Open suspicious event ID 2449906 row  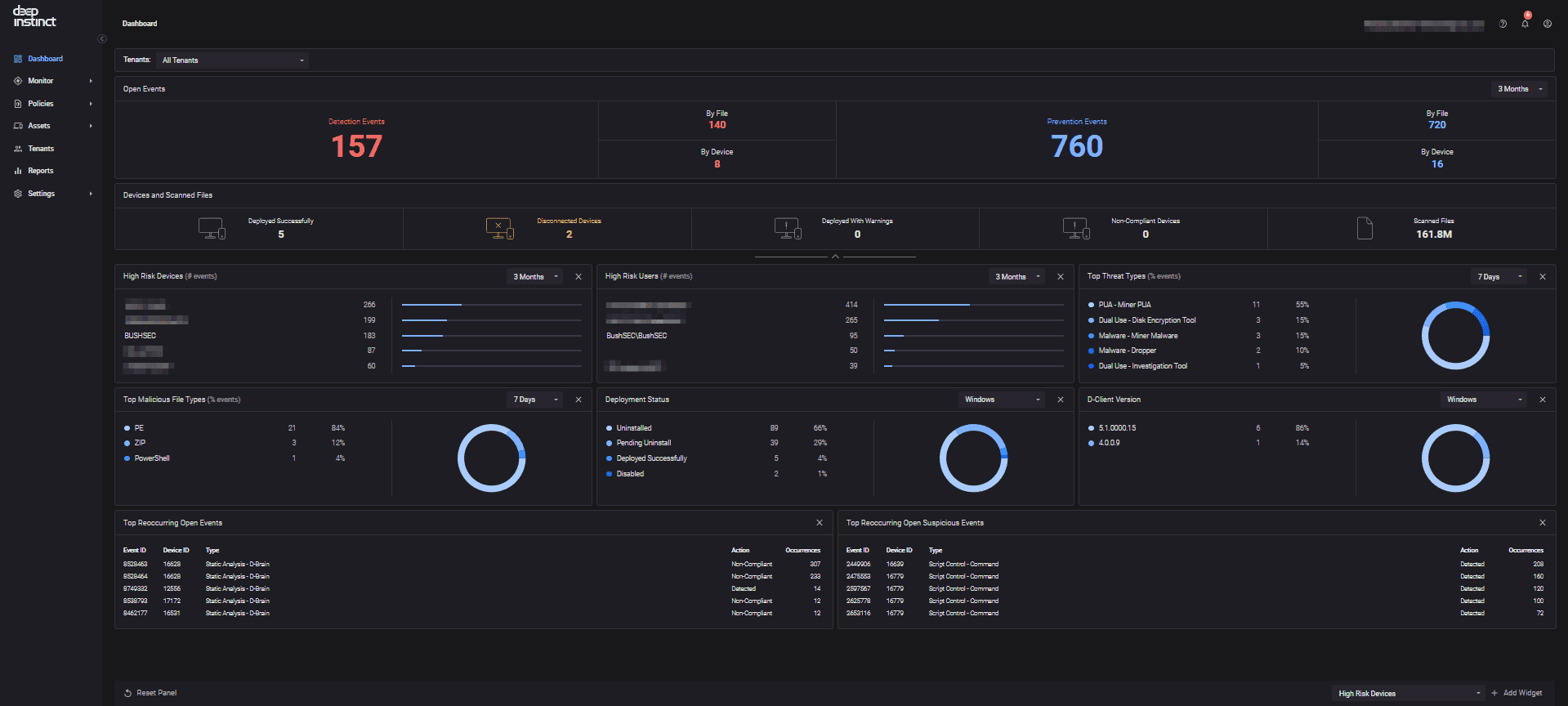click(x=1195, y=565)
